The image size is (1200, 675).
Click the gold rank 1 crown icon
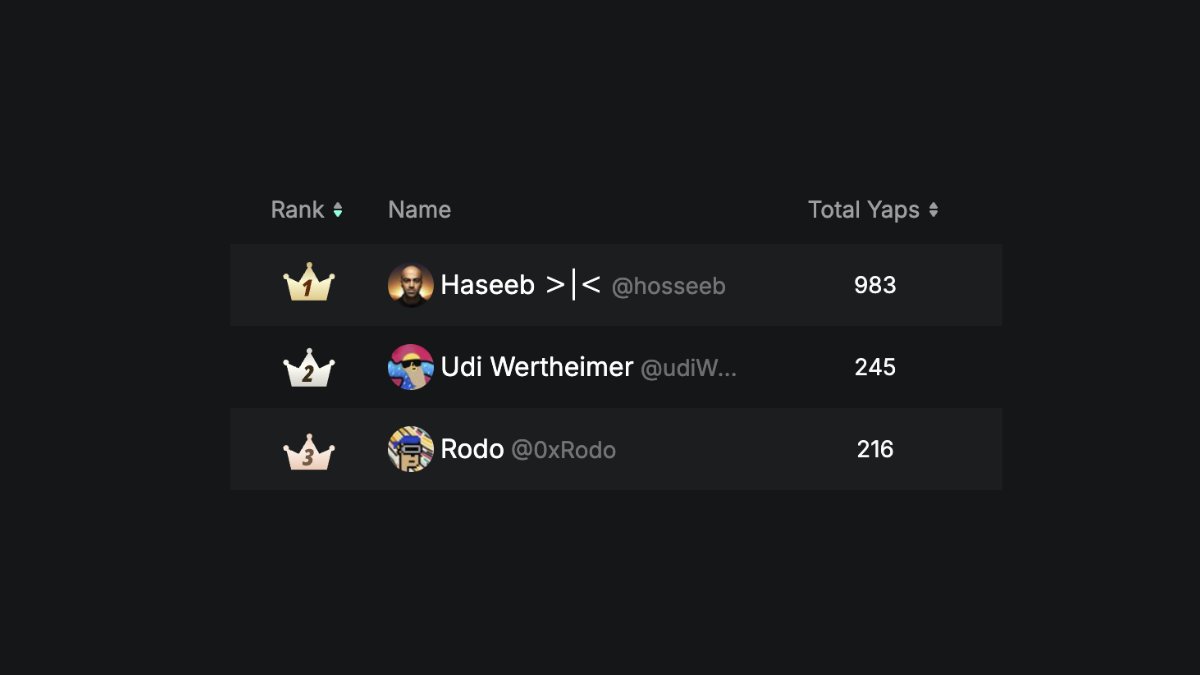(309, 283)
